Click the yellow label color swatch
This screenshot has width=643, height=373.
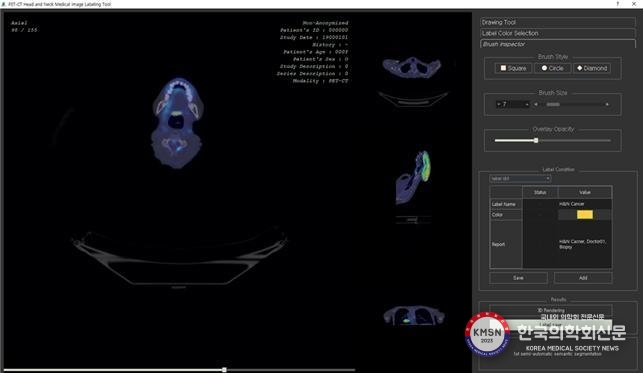click(x=585, y=214)
